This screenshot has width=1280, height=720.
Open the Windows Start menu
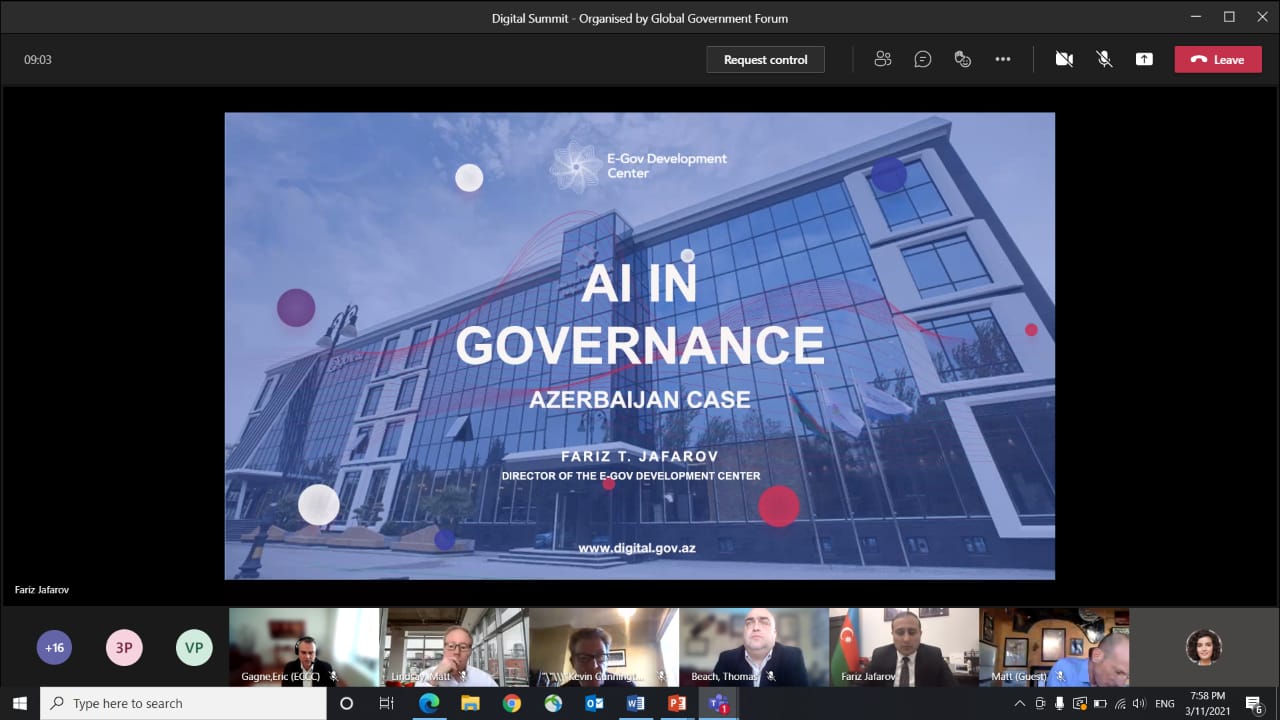coord(19,703)
